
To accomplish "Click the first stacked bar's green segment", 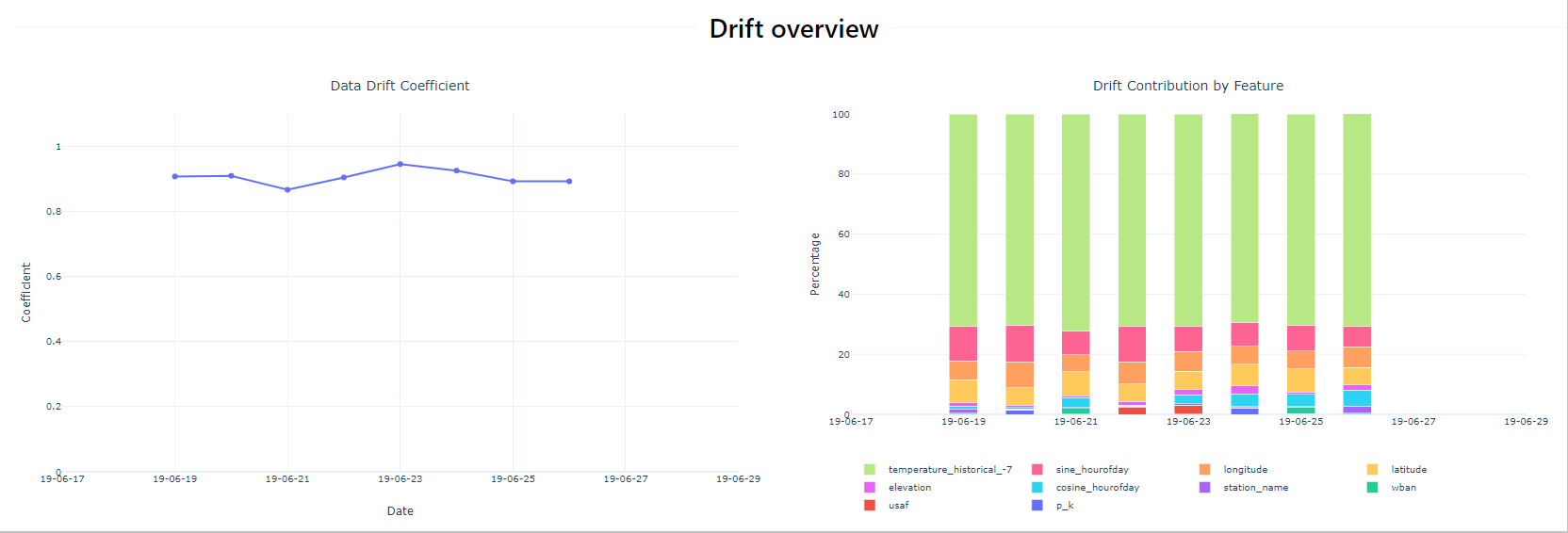I will click(x=963, y=220).
